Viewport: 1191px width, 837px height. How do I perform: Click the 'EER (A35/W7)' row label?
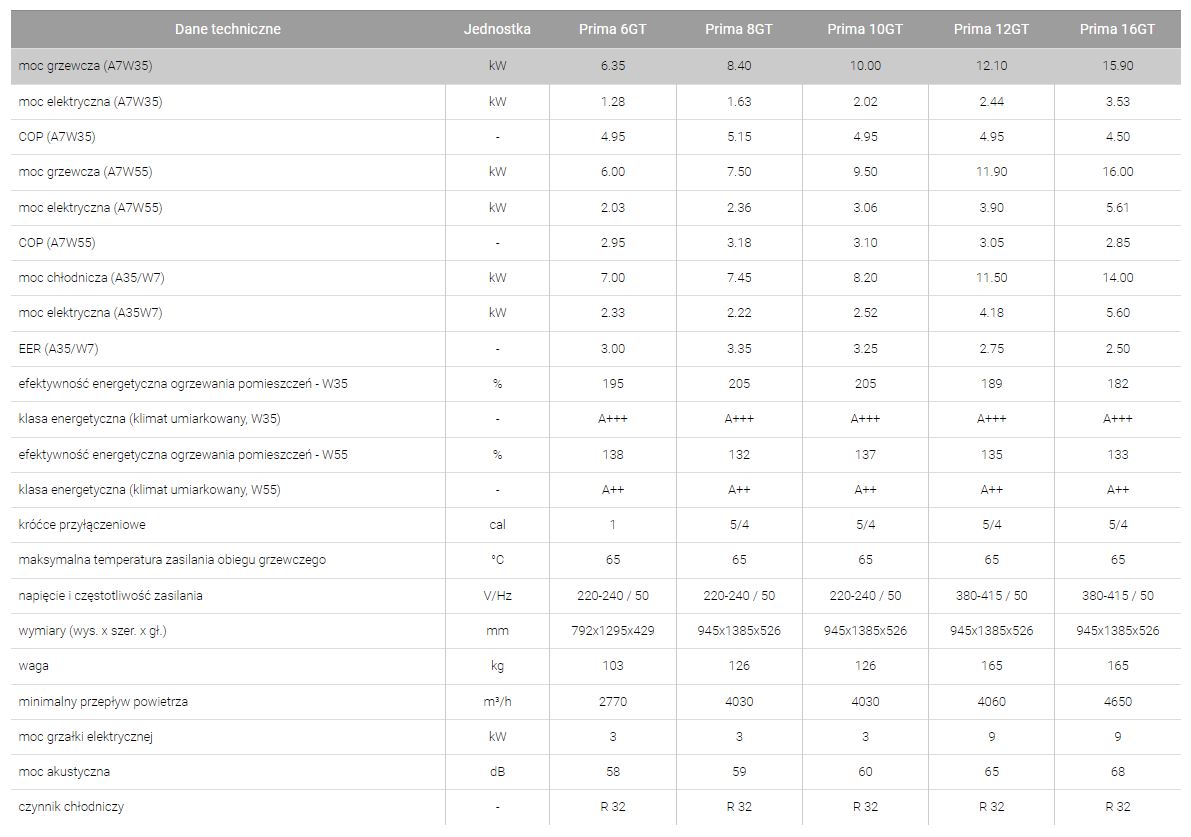58,349
